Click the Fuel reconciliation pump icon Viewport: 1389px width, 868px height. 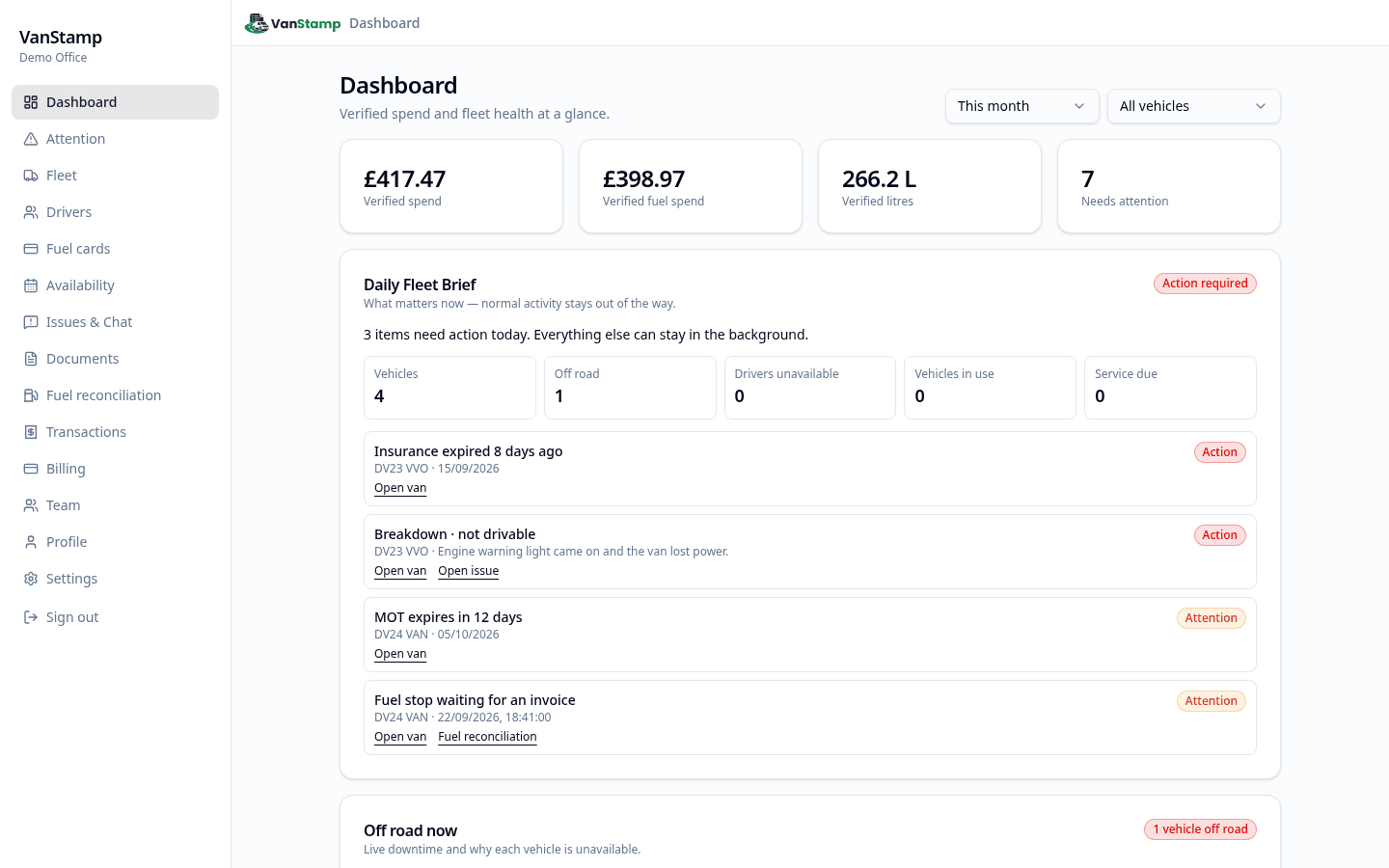(x=31, y=395)
